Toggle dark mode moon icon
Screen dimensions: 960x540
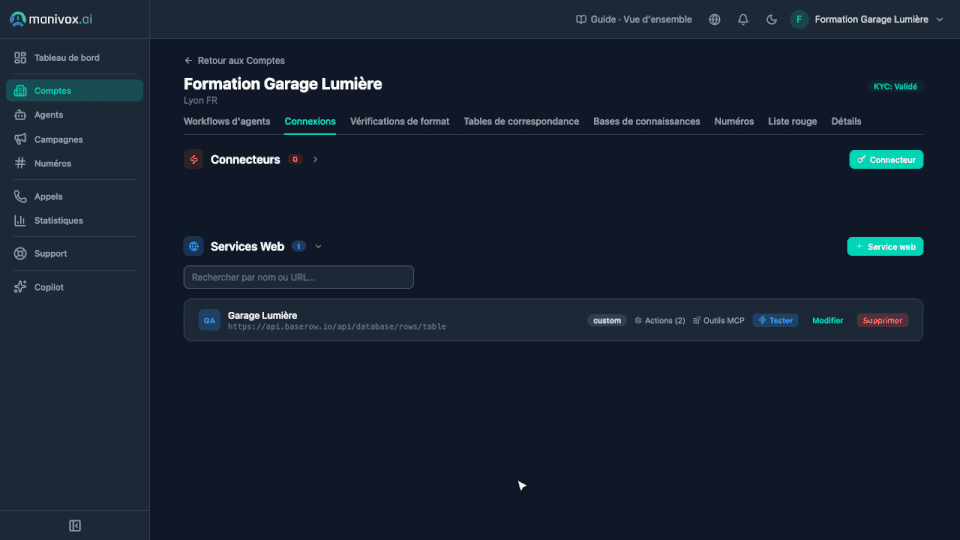click(771, 20)
